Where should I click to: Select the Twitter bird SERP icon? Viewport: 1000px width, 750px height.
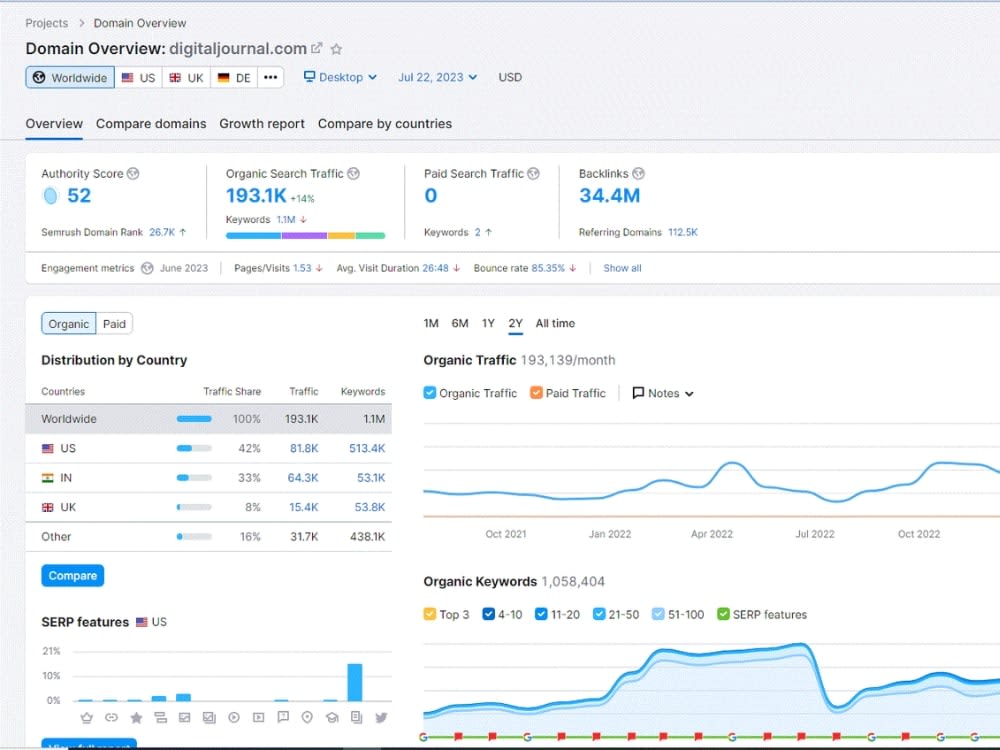pos(381,717)
